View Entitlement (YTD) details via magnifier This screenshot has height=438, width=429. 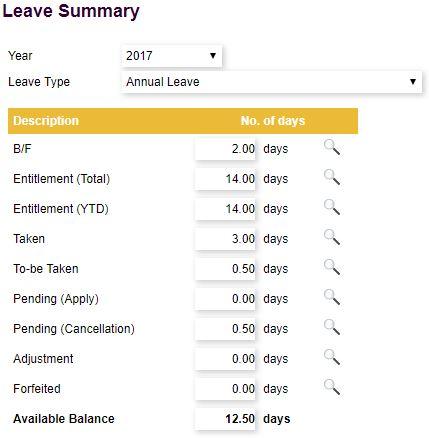click(x=332, y=207)
